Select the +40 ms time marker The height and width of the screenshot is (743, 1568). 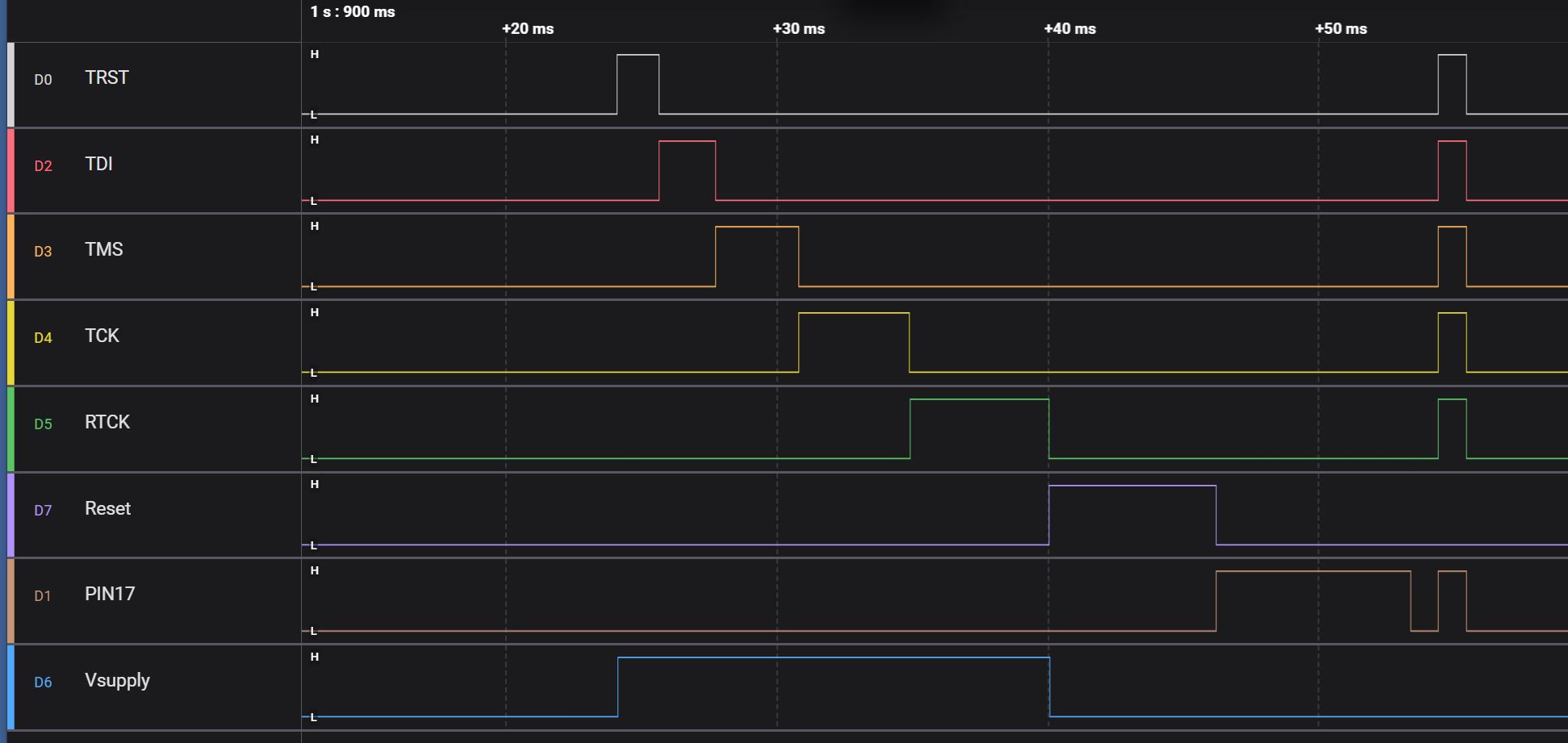click(x=1069, y=29)
